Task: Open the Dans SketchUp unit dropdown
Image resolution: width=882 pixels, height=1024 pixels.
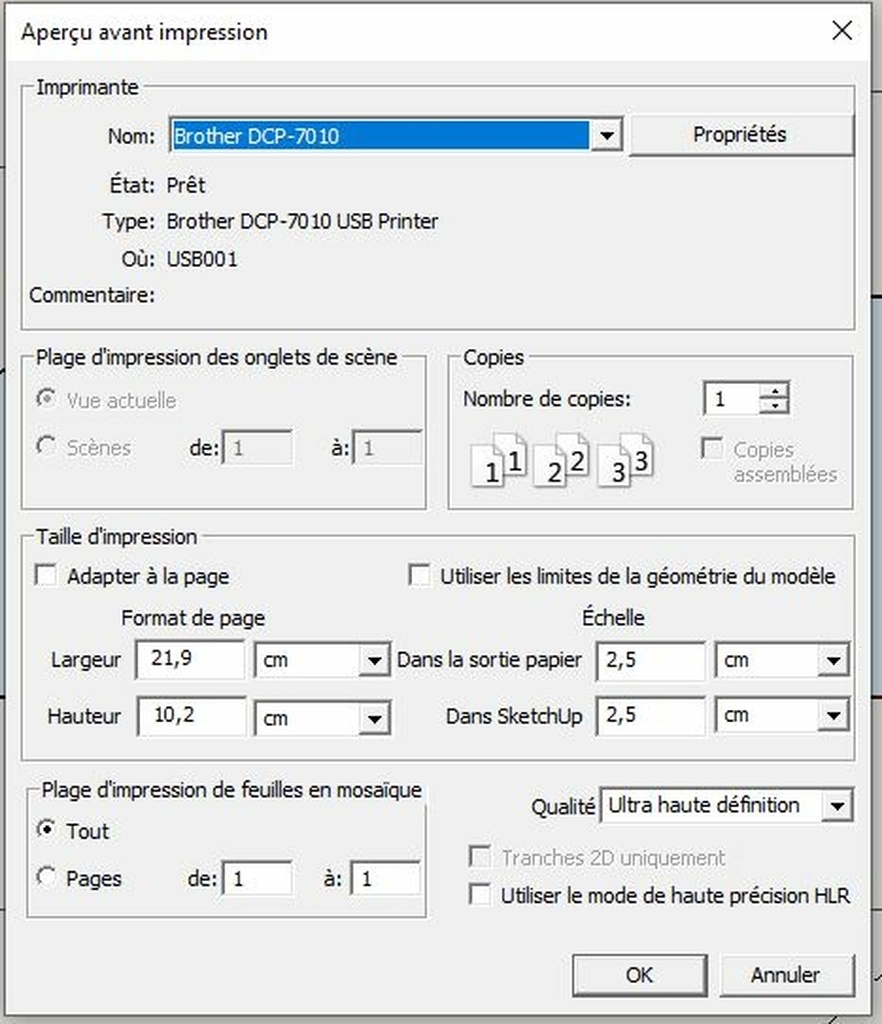Action: (x=833, y=715)
